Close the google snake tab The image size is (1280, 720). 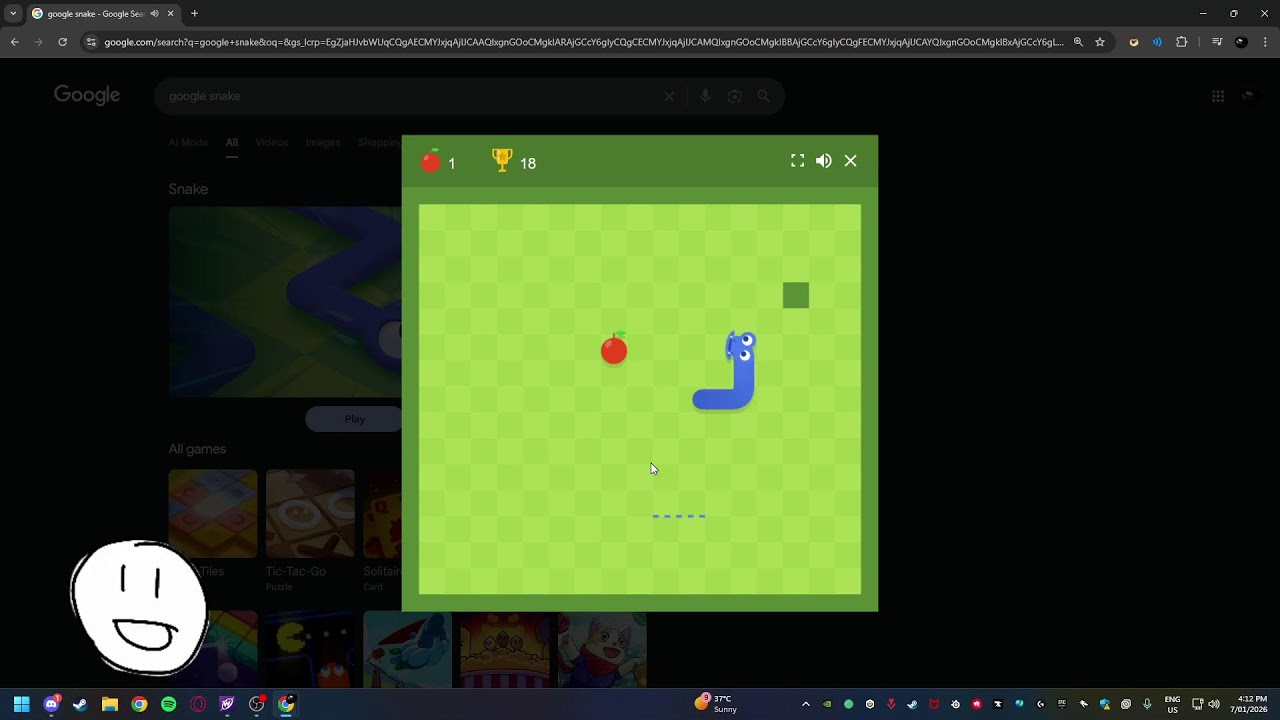pos(171,14)
